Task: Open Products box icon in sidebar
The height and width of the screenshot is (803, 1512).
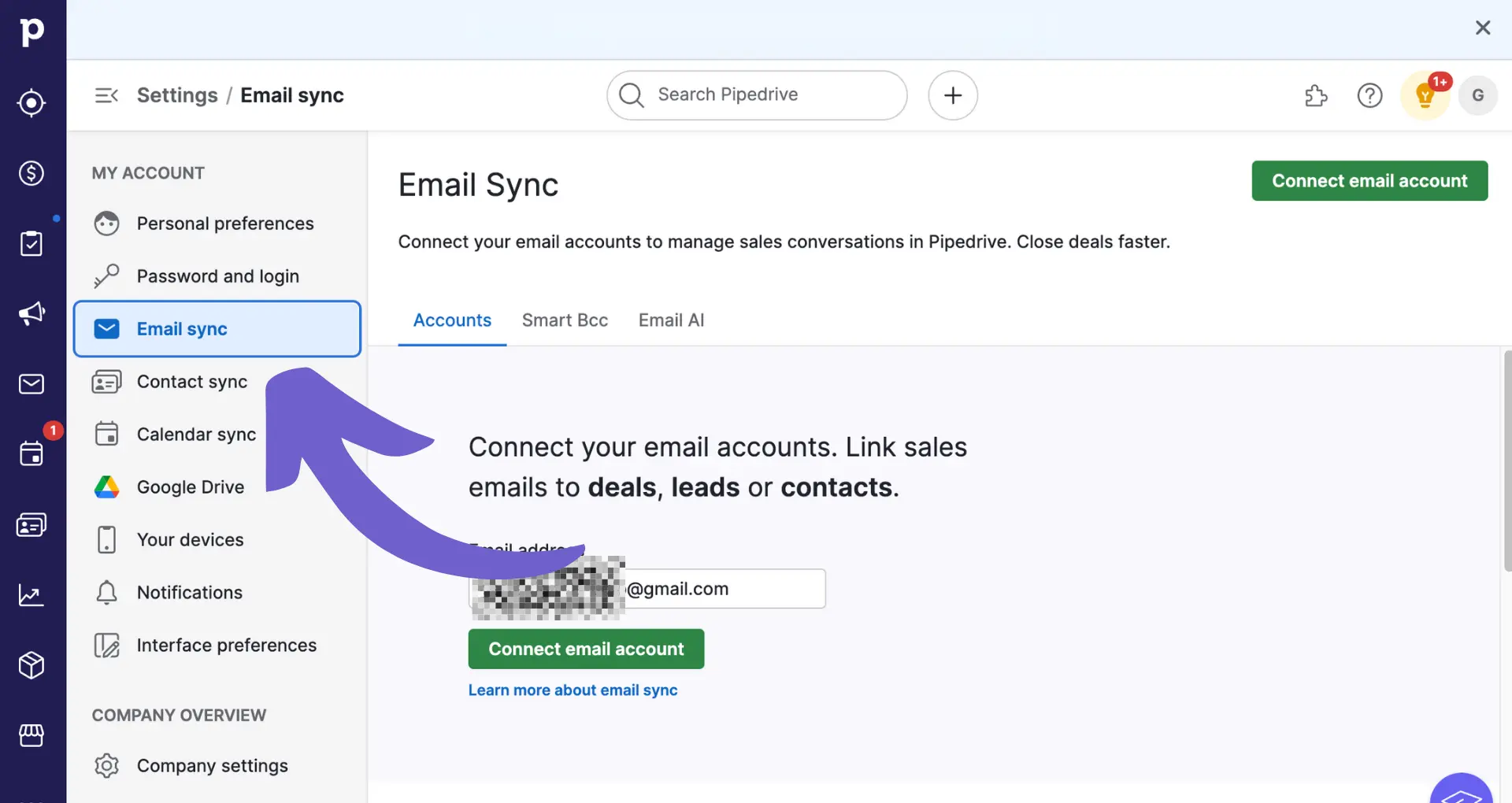Action: (31, 665)
